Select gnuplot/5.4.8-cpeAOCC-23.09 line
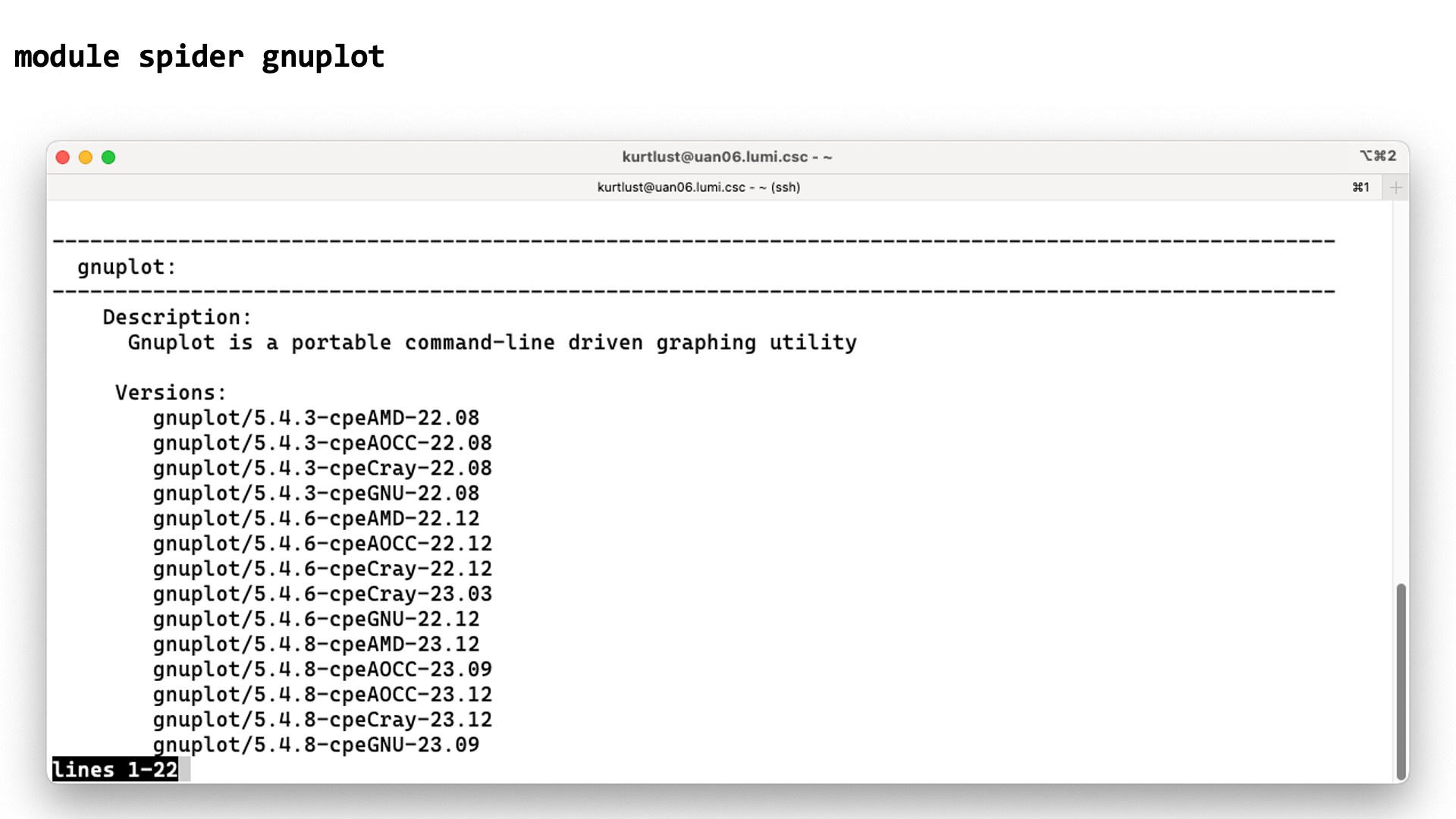This screenshot has height=819, width=1456. [322, 669]
